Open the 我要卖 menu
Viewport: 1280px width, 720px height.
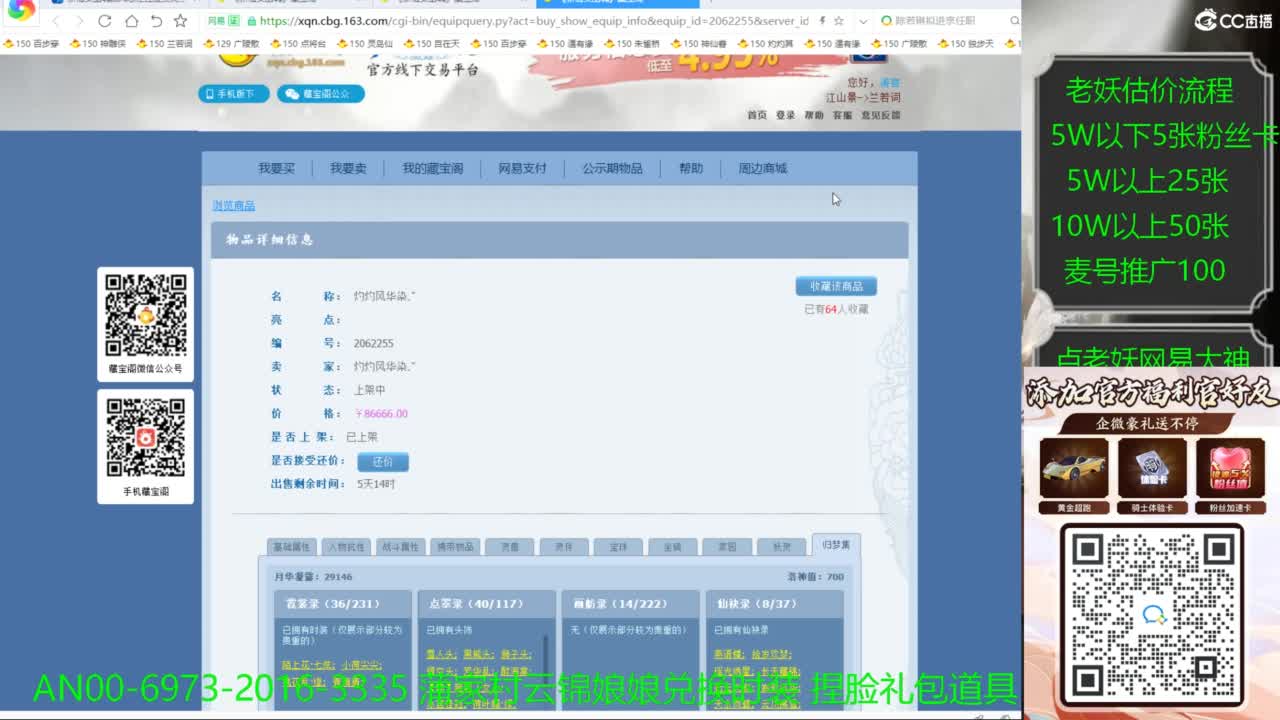click(x=348, y=168)
